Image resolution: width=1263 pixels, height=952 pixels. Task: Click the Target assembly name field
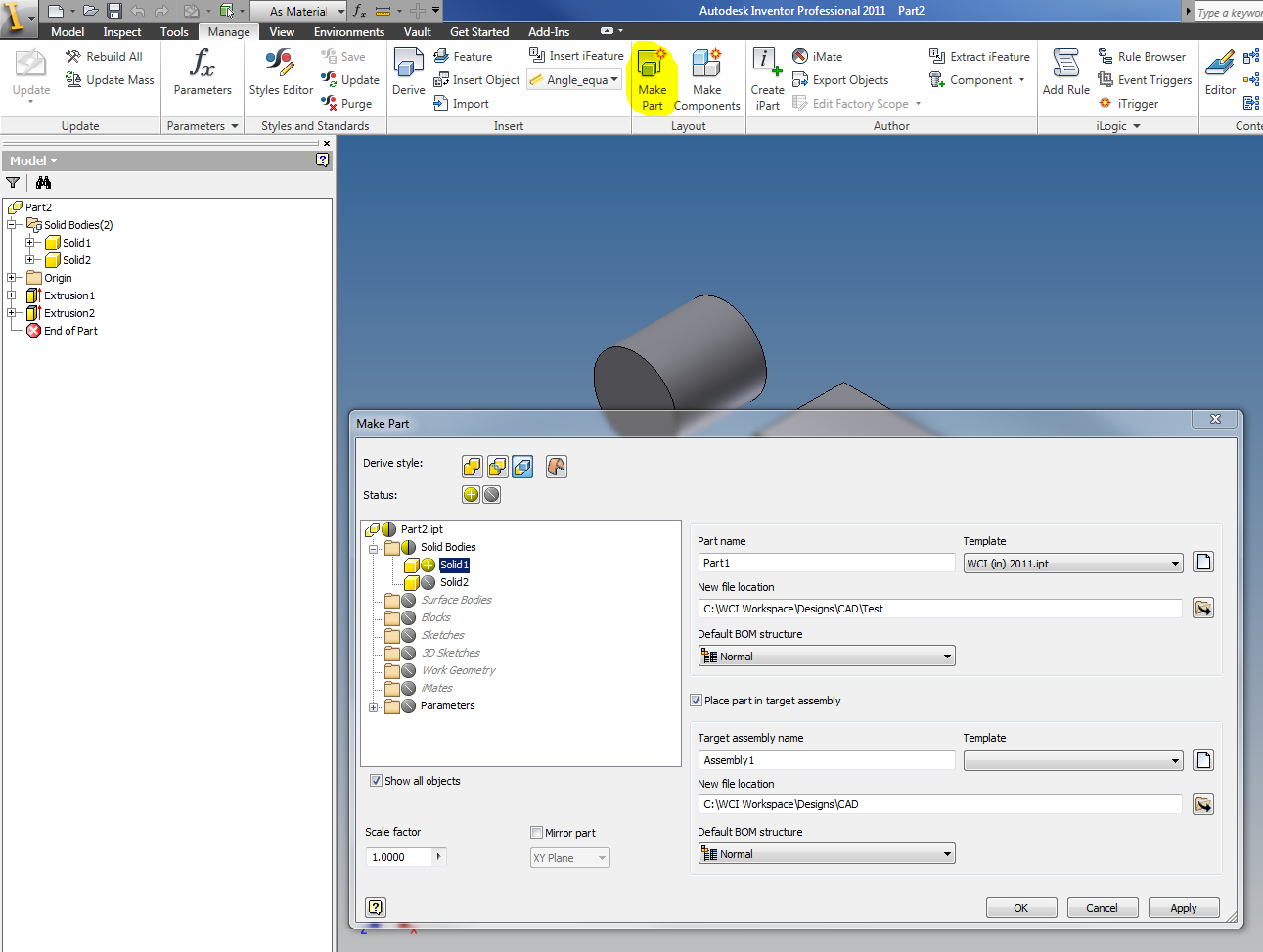pos(827,760)
